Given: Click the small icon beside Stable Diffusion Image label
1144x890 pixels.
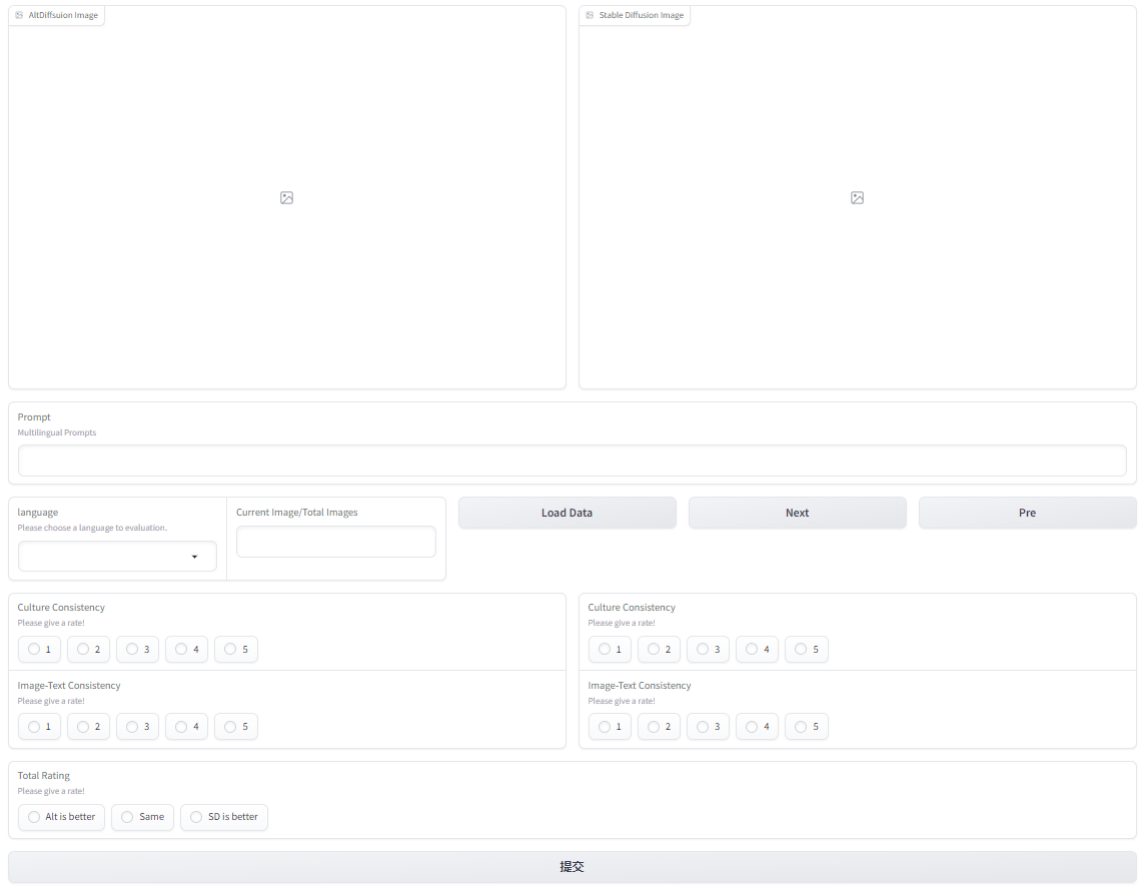Looking at the screenshot, I should coord(590,15).
